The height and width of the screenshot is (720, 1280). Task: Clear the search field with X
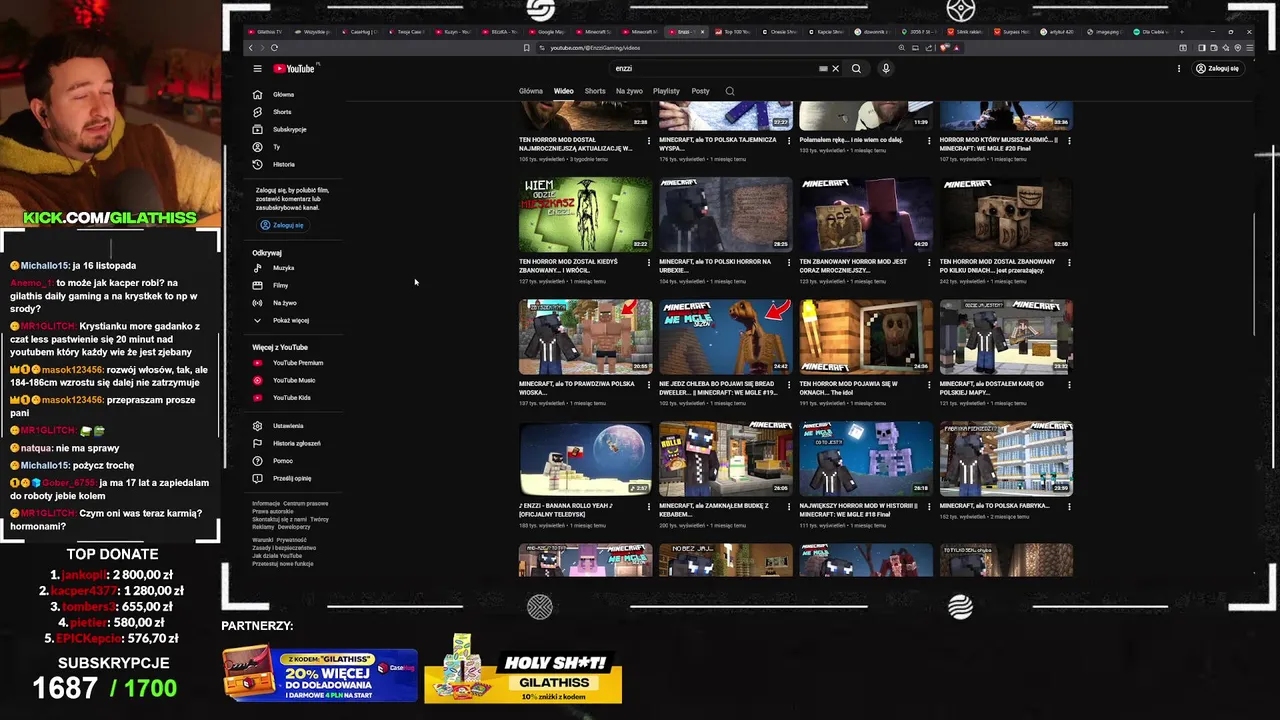836,69
